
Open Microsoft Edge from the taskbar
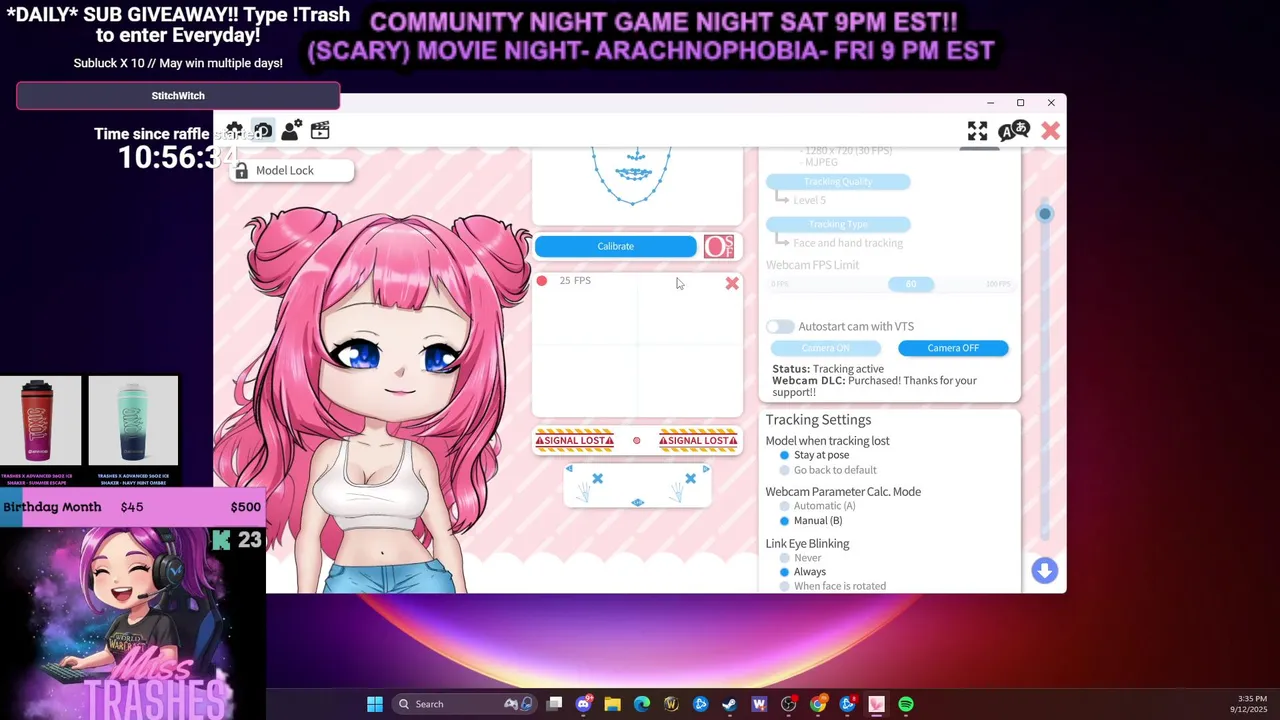point(642,704)
